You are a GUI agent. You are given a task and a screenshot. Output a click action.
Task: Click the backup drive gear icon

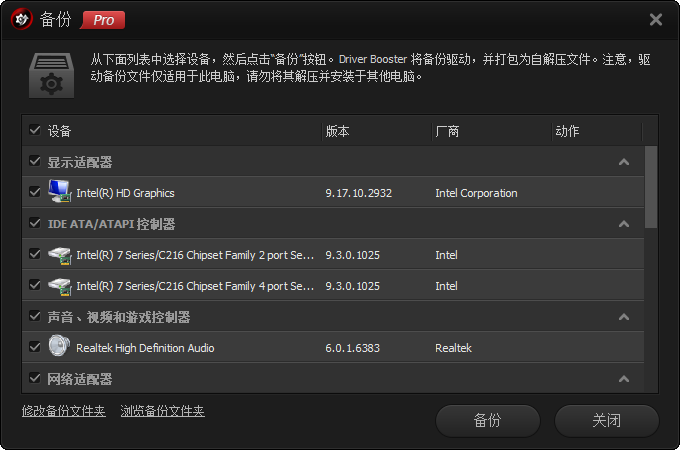point(52,75)
